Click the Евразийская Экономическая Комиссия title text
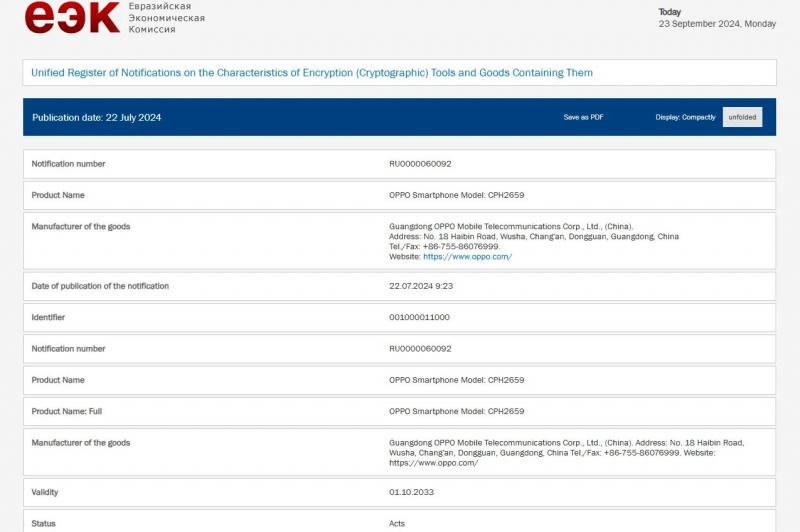 click(166, 18)
